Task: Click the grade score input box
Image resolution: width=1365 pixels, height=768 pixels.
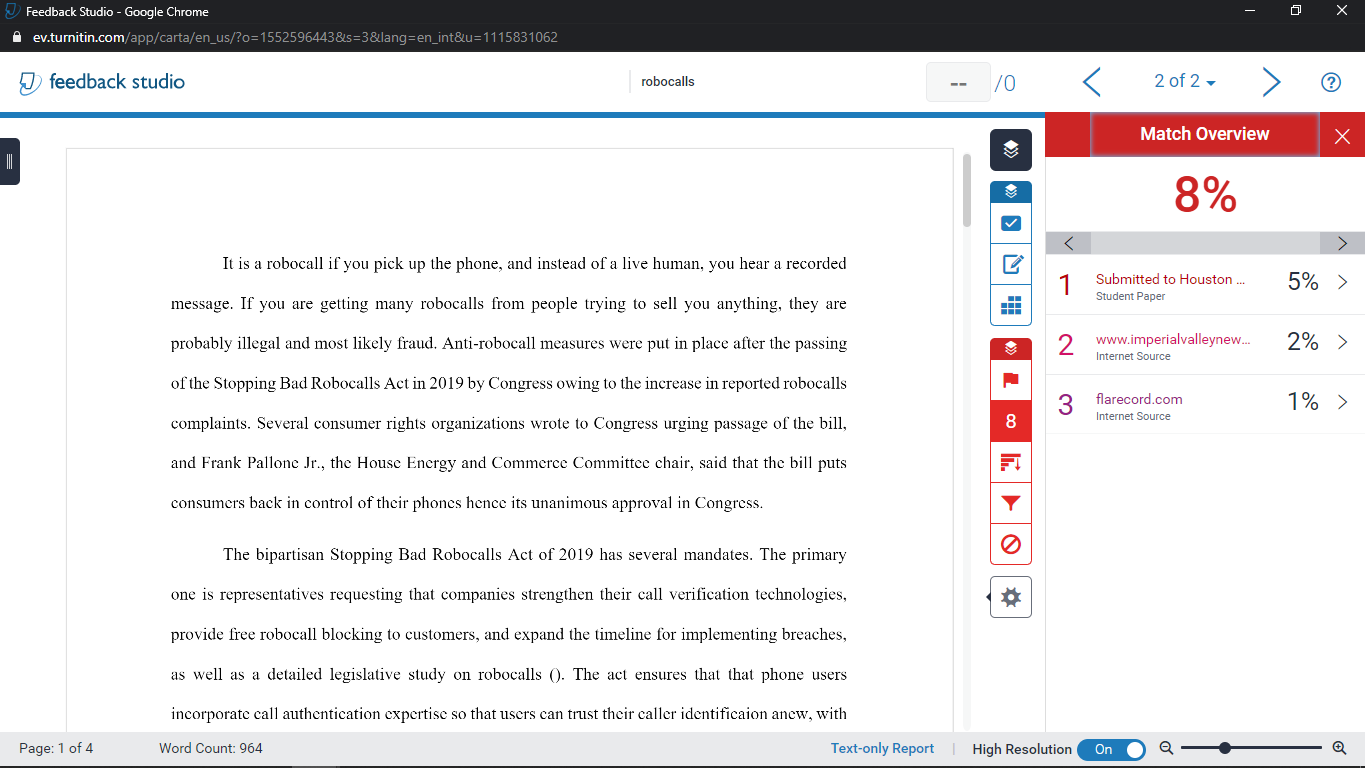Action: coord(957,83)
